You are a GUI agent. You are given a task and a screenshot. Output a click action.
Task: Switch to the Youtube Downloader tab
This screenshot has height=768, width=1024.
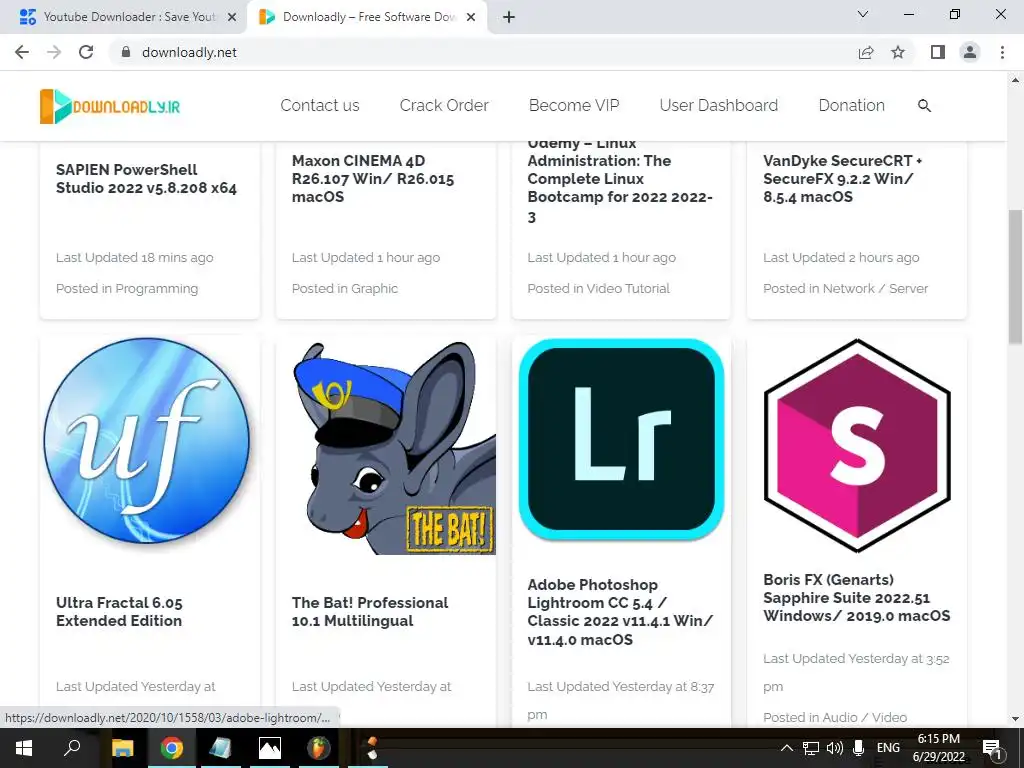124,17
